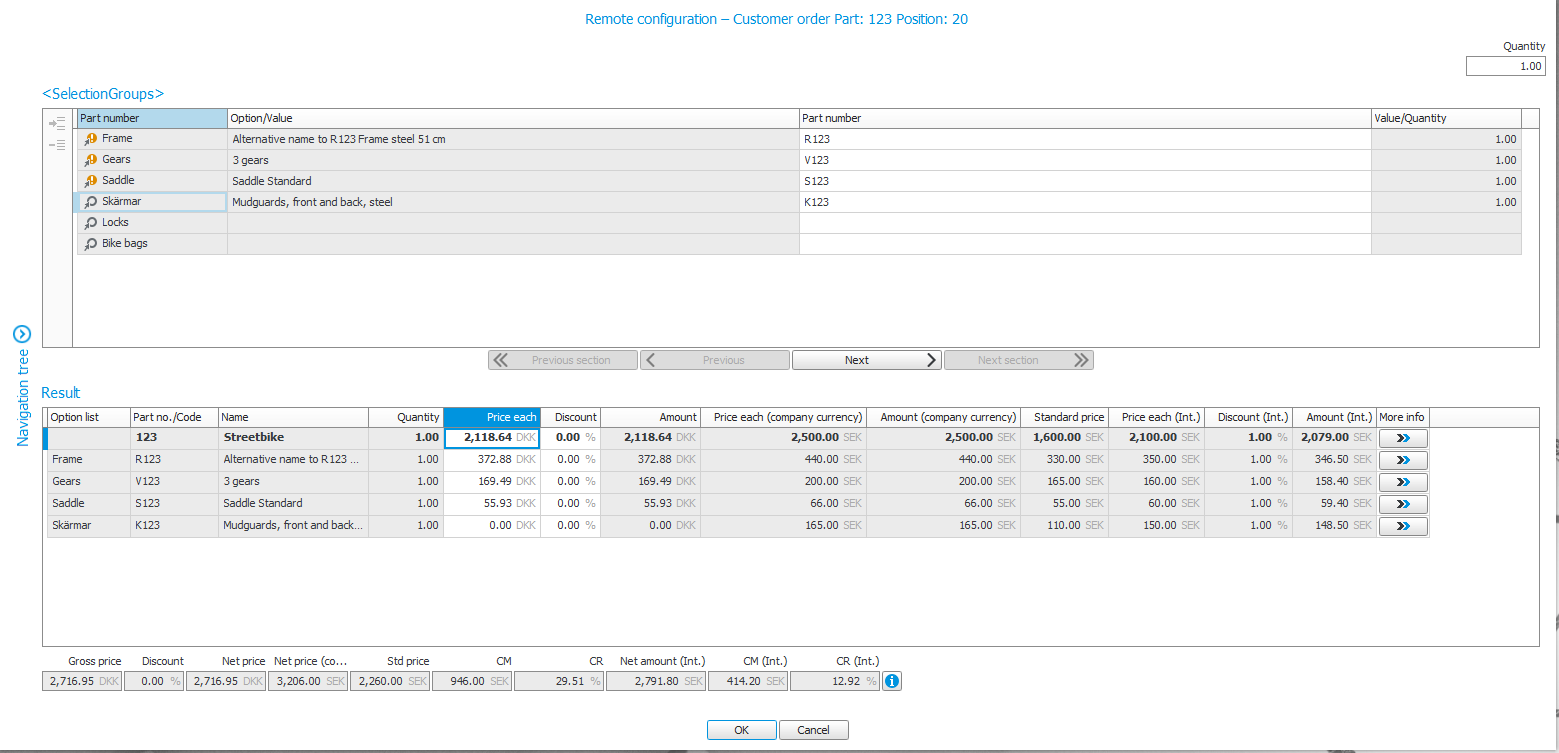Confirm the configuration with OK
1559x753 pixels.
(741, 730)
